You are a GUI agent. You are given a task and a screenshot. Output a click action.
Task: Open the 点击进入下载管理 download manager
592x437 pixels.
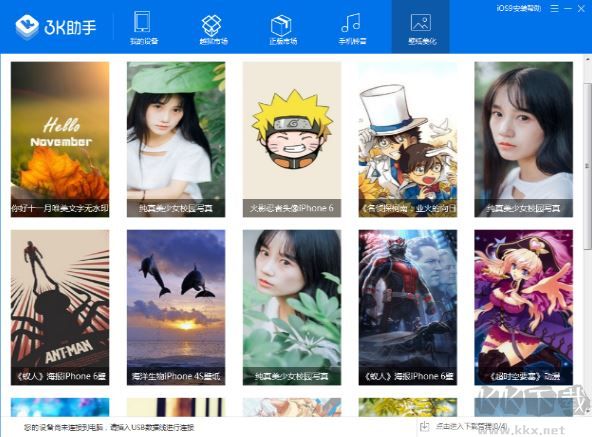click(464, 427)
